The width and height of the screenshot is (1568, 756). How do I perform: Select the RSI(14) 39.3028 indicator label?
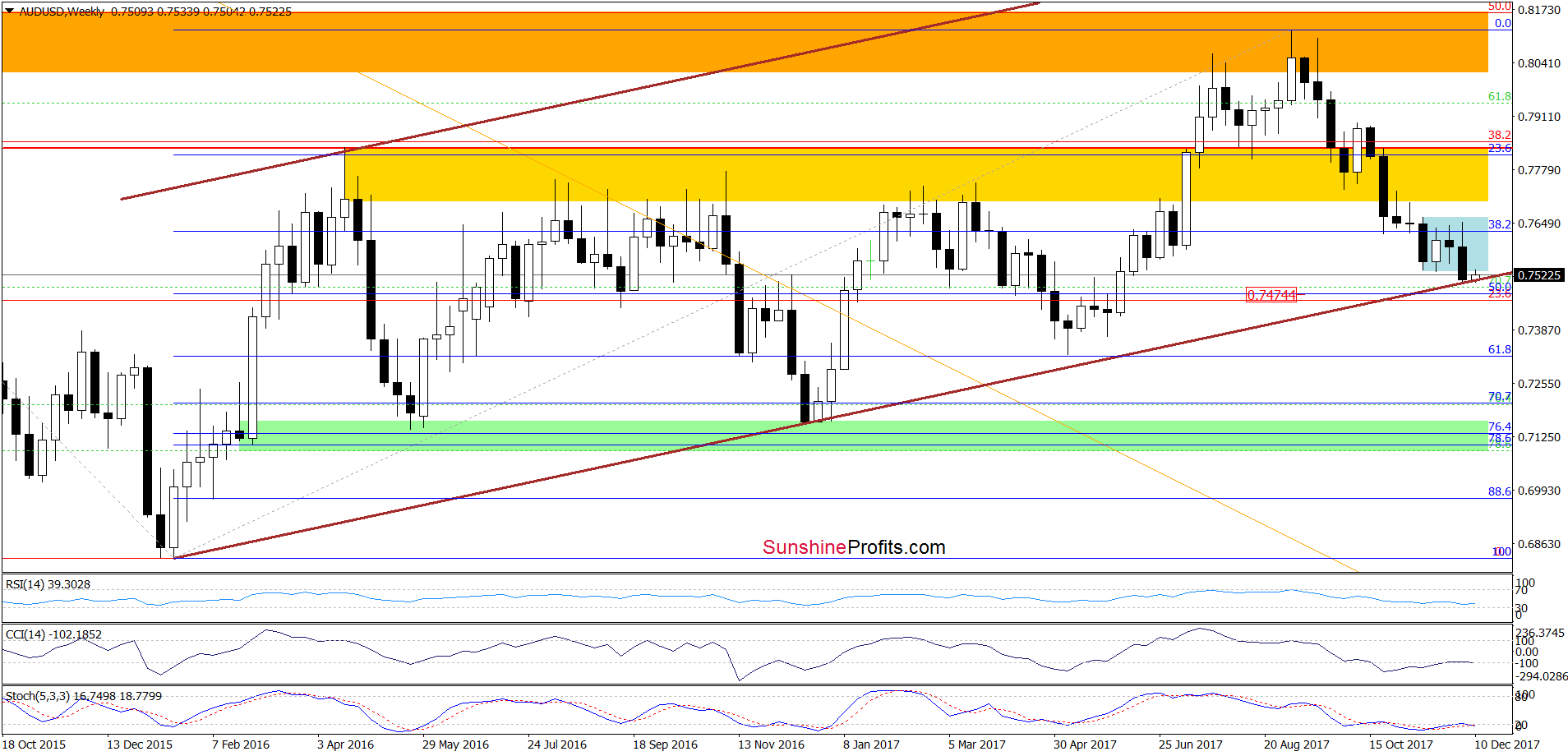[48, 584]
